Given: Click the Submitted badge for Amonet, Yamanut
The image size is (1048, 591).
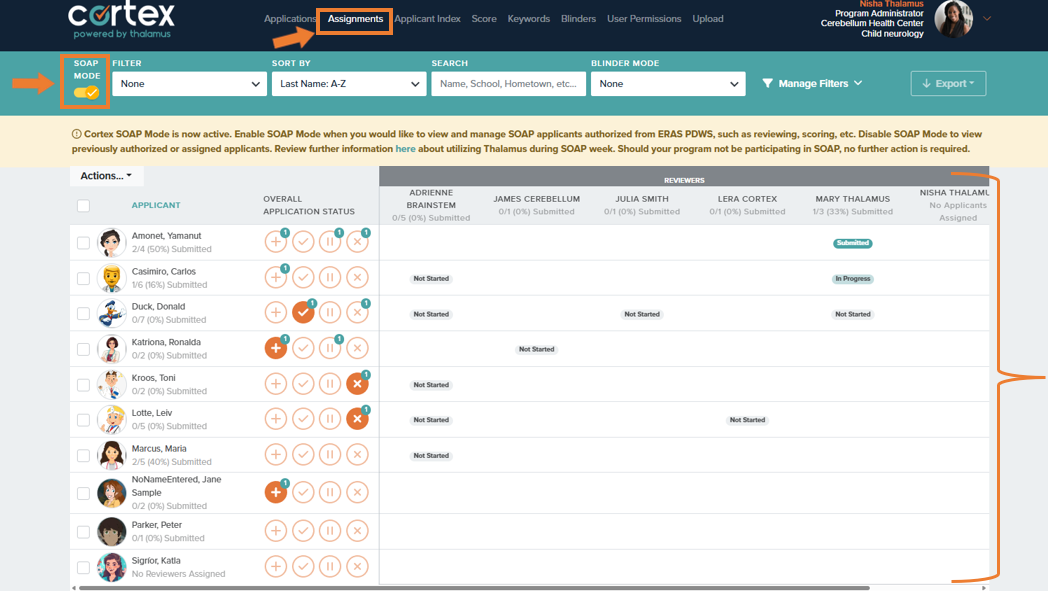Looking at the screenshot, I should tap(853, 243).
